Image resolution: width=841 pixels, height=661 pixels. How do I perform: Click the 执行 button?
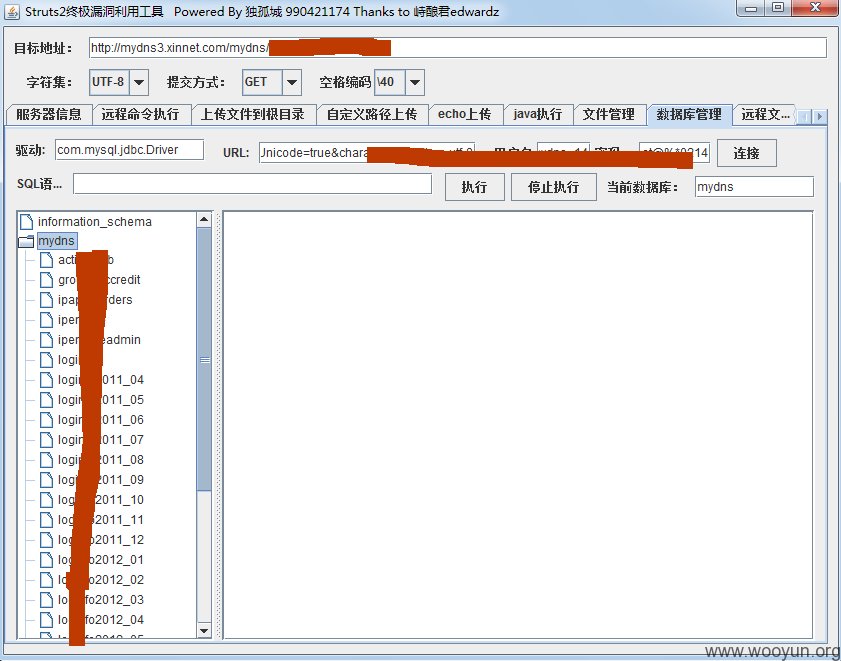tap(474, 187)
